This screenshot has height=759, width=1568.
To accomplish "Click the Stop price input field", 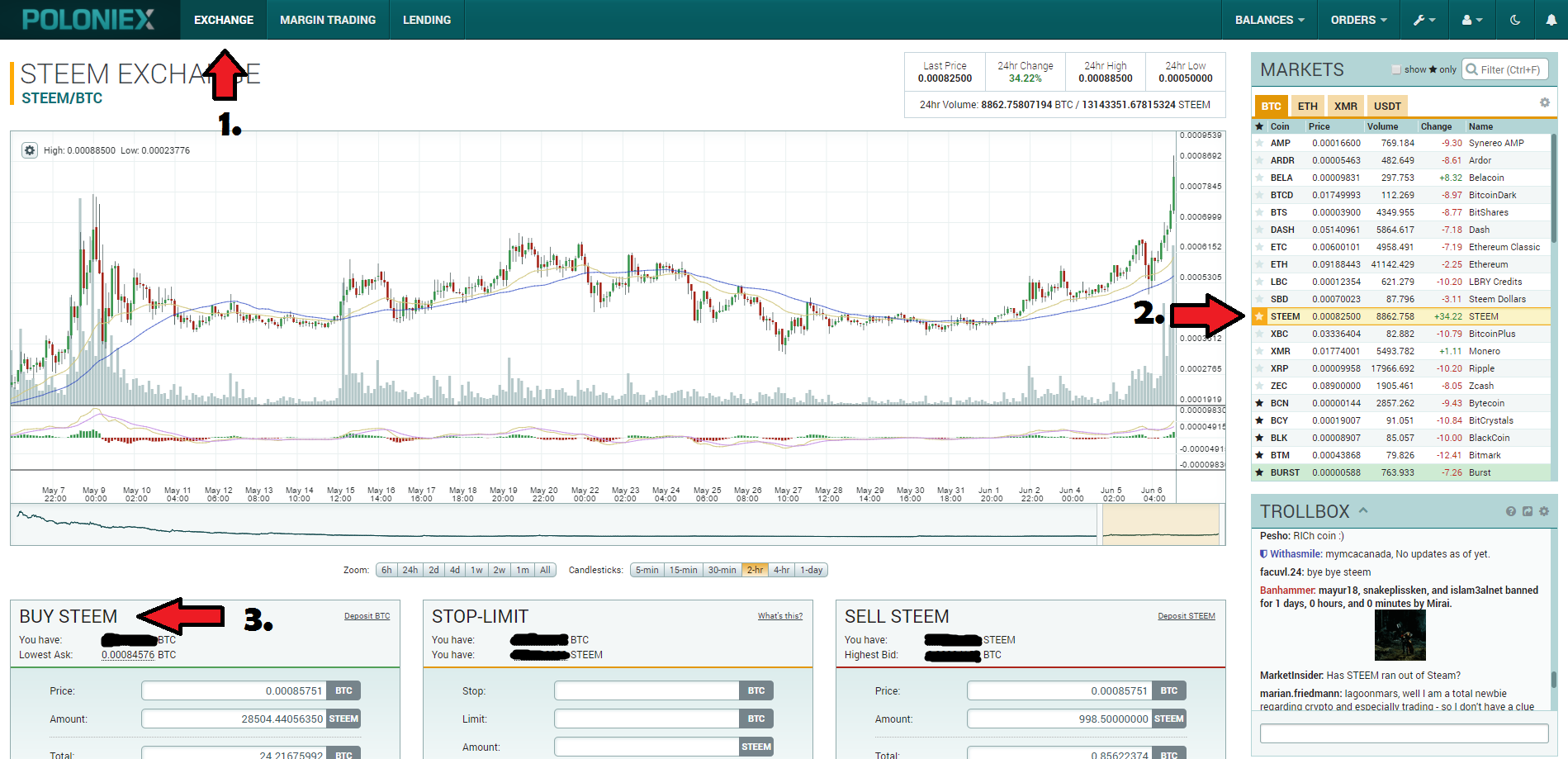I will [x=647, y=690].
